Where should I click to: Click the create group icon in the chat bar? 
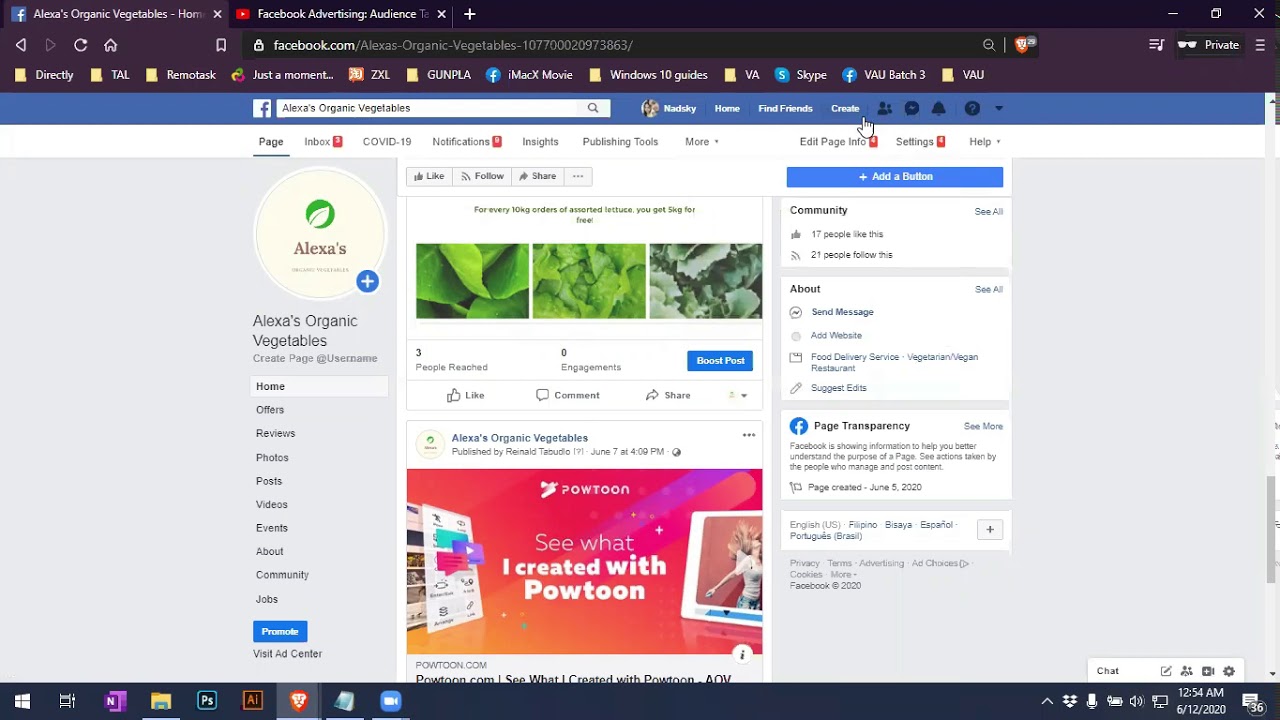(x=1187, y=671)
